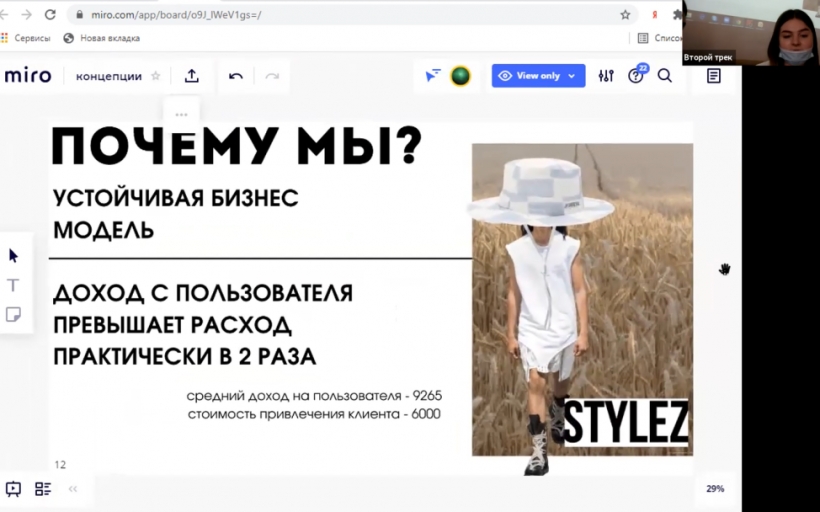Click the green user avatar
820x512 pixels.
(x=460, y=76)
